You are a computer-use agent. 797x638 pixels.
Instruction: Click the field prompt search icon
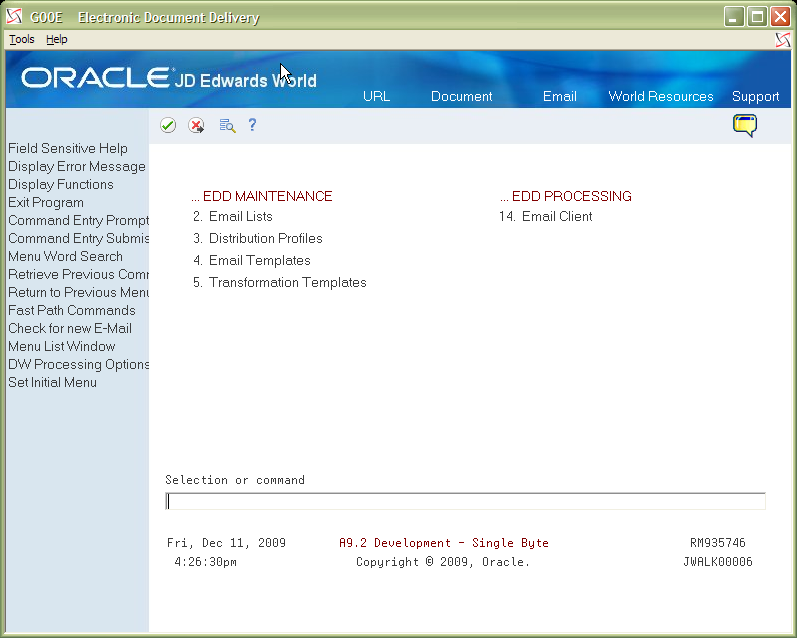click(x=227, y=125)
